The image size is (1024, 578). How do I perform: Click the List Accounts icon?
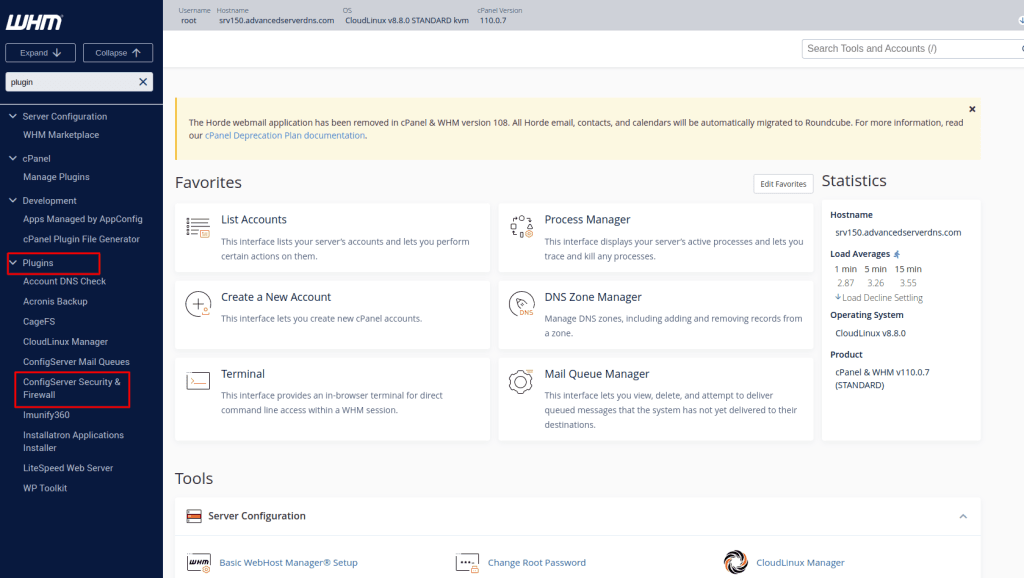coord(198,227)
